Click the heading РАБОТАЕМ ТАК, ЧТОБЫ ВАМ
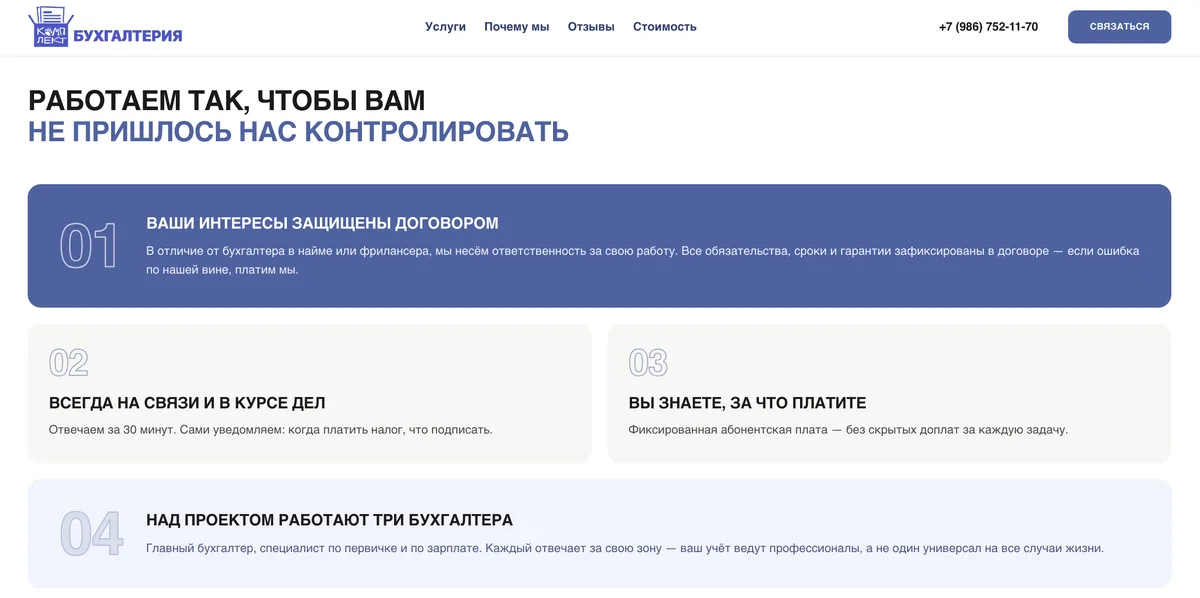Screen dimensions: 1200x598 pos(227,101)
